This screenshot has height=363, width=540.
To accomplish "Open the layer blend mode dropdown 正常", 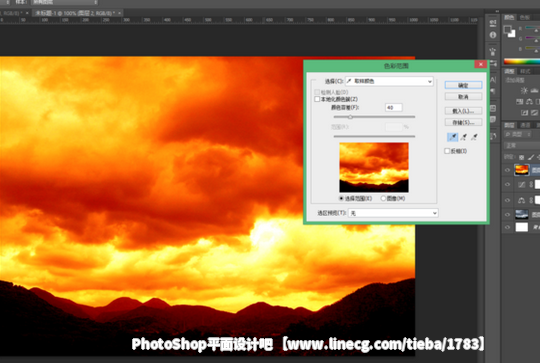I will coord(521,146).
